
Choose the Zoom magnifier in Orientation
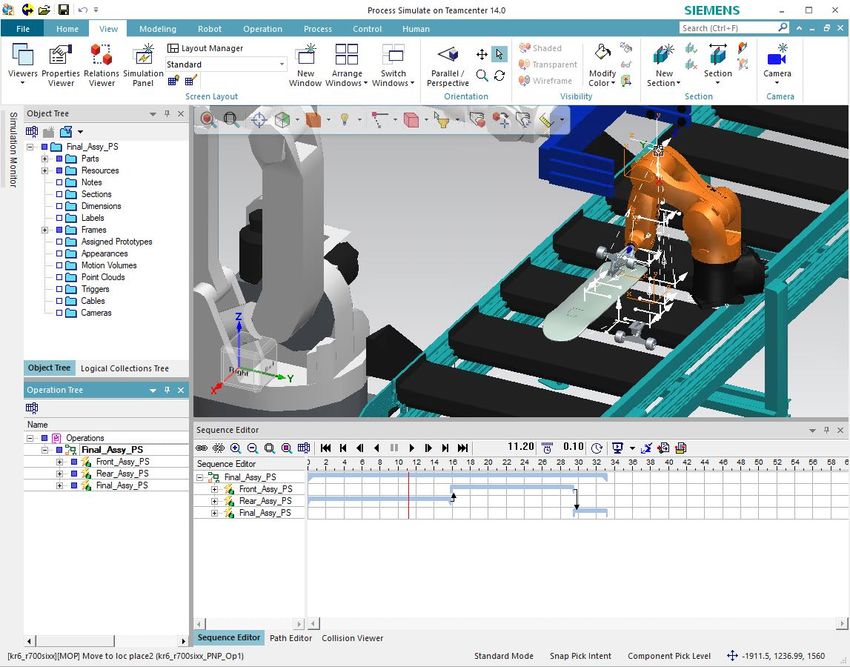(481, 75)
